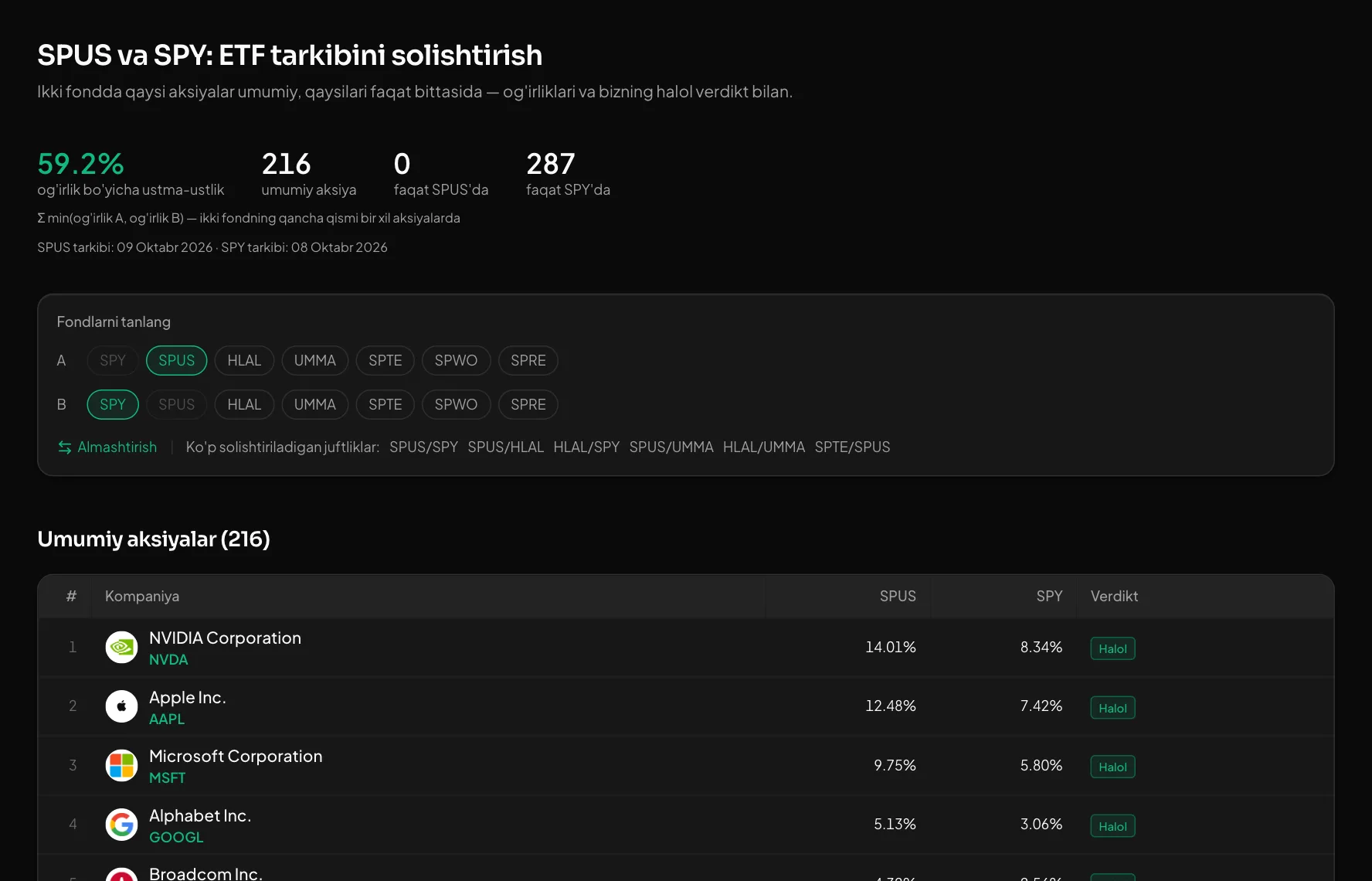This screenshot has height=881, width=1372.
Task: Click the Apple logo icon
Action: (121, 706)
